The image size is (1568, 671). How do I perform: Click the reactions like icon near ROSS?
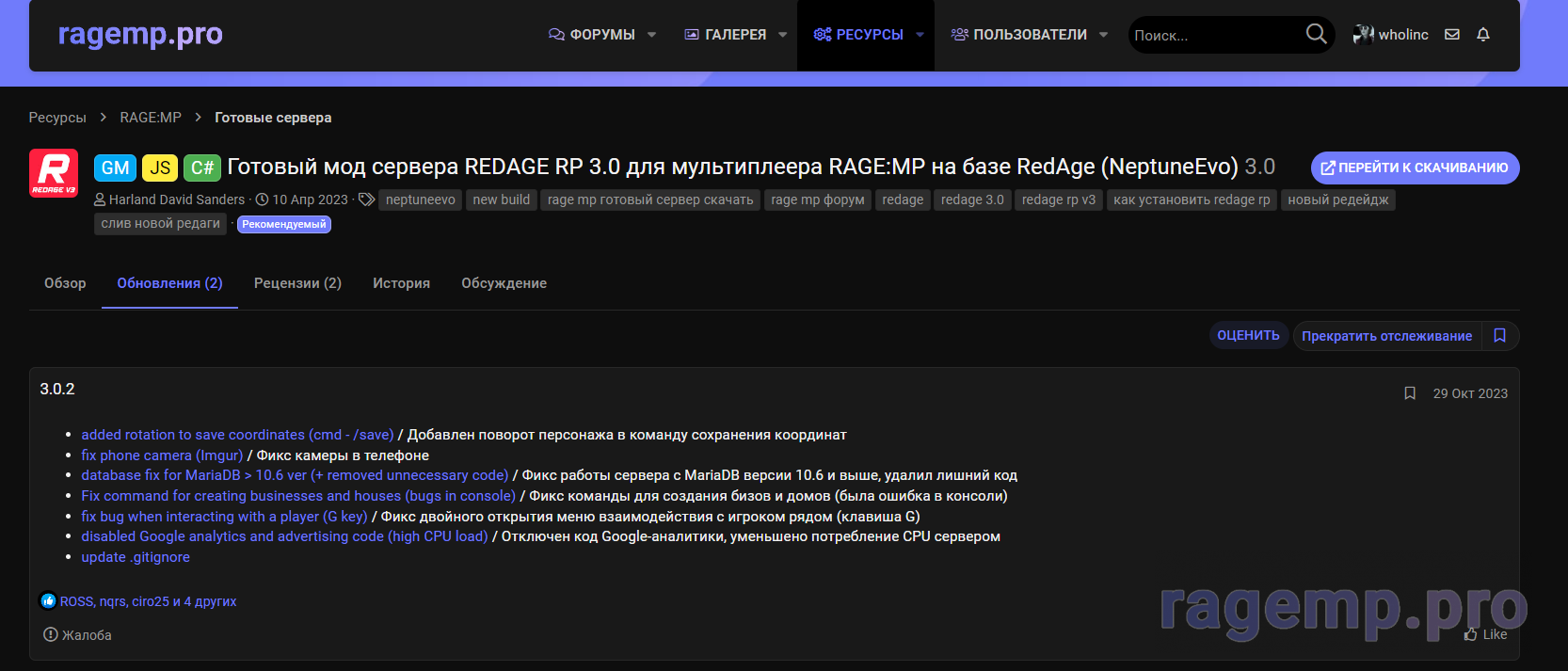point(48,600)
